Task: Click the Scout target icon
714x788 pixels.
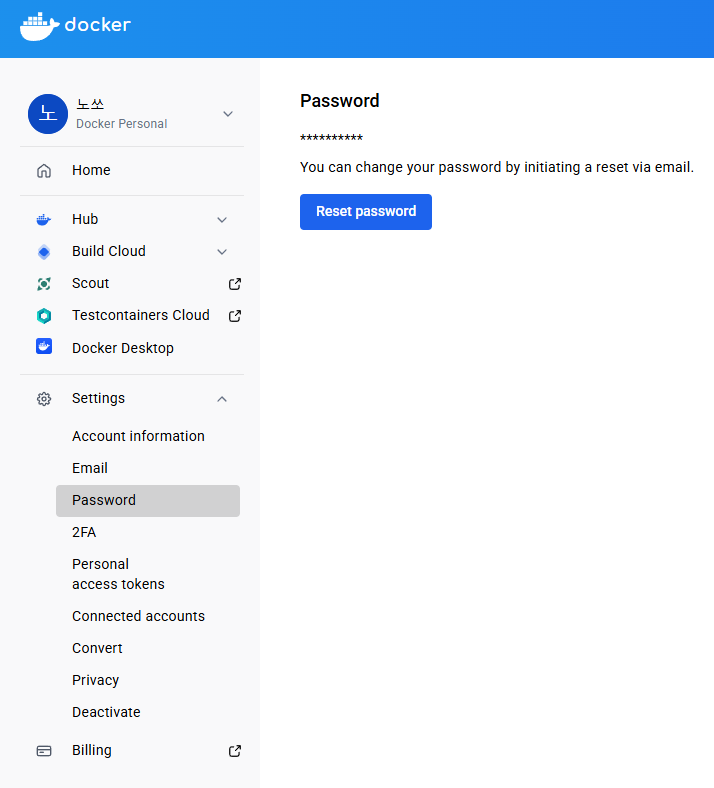Action: click(x=44, y=284)
